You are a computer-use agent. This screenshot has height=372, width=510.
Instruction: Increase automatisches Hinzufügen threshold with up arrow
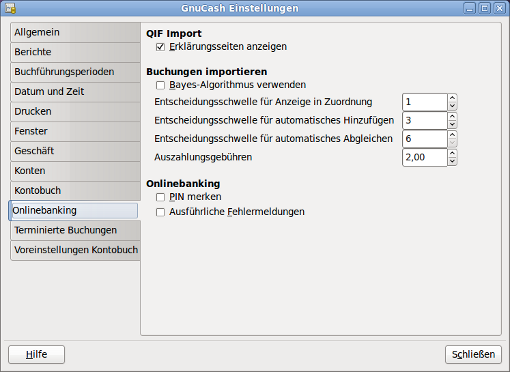pos(452,116)
